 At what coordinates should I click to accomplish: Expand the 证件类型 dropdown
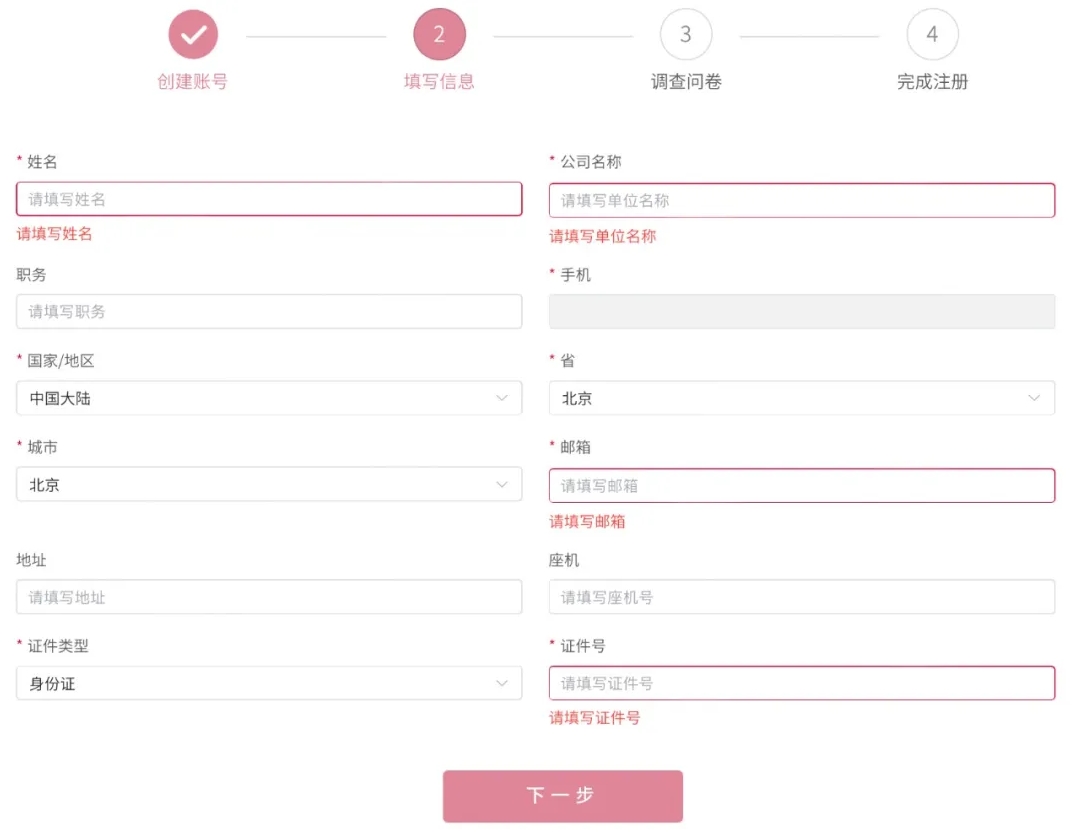coord(269,684)
